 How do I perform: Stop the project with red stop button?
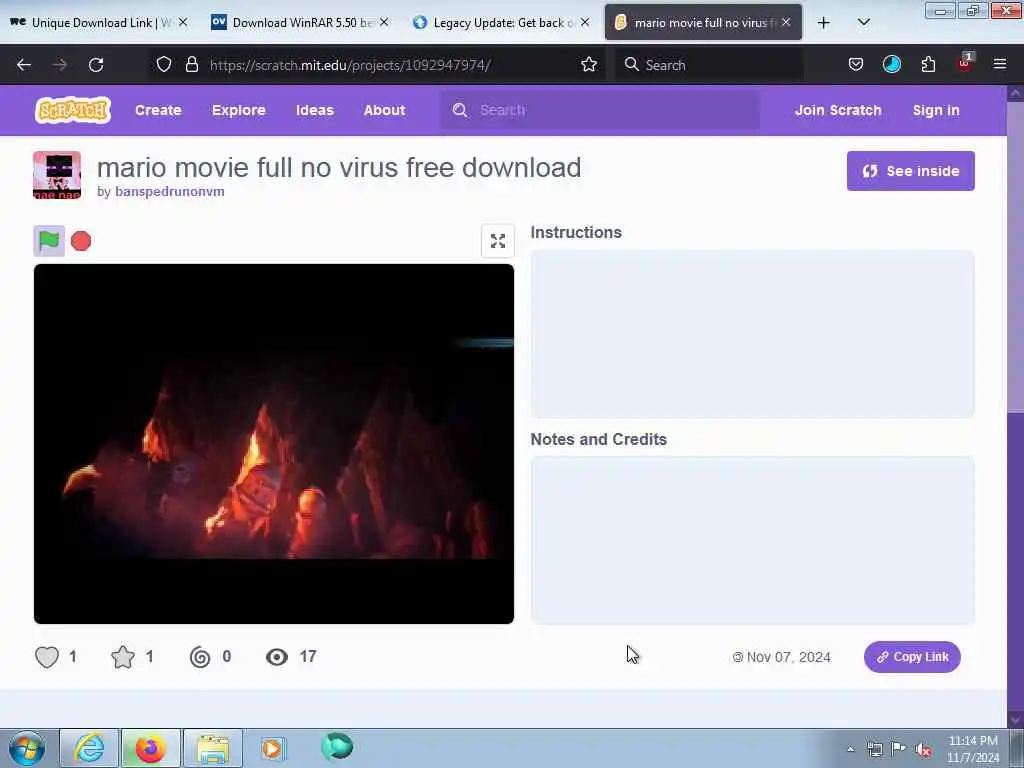point(81,241)
